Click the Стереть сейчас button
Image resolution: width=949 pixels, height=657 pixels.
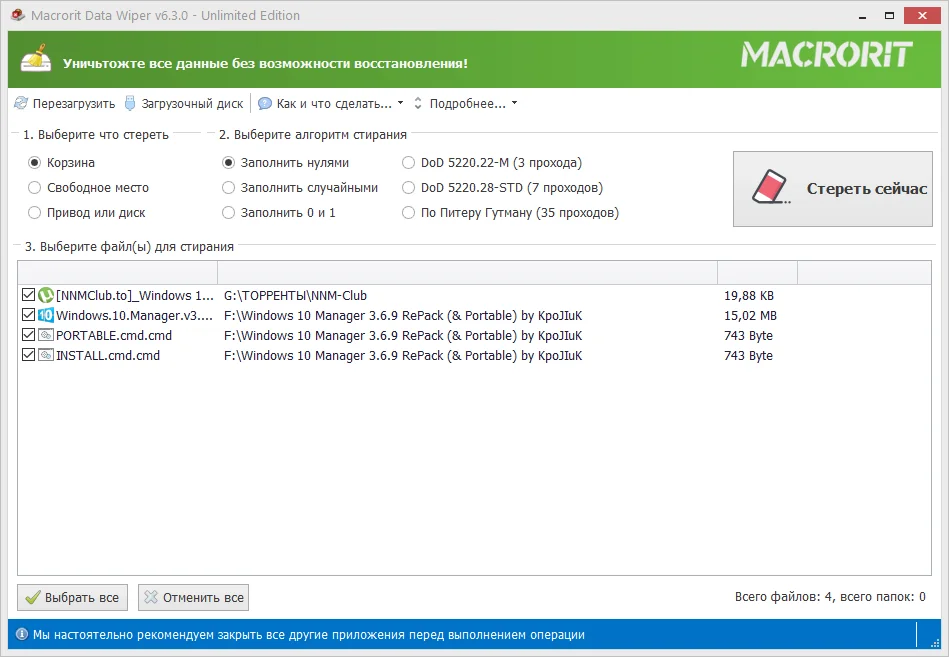(x=832, y=189)
